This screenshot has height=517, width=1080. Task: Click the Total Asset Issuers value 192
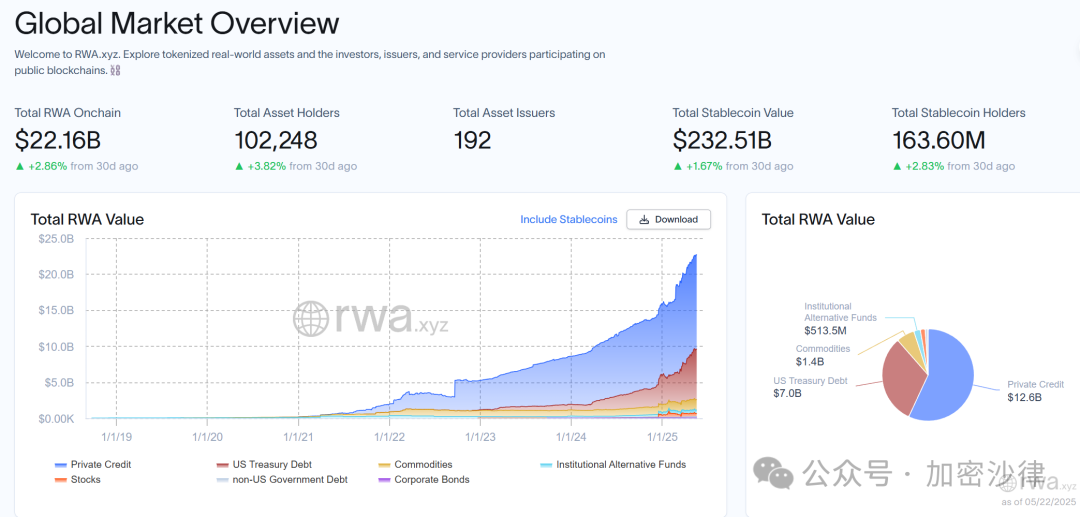click(472, 140)
